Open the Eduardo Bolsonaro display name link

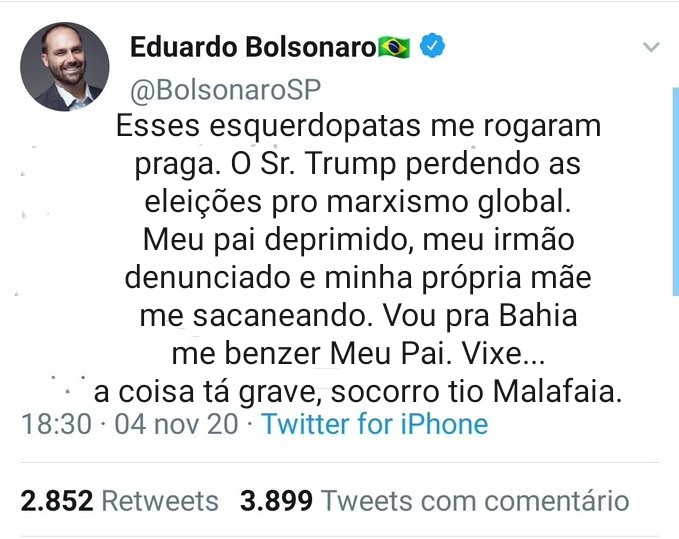[252, 47]
